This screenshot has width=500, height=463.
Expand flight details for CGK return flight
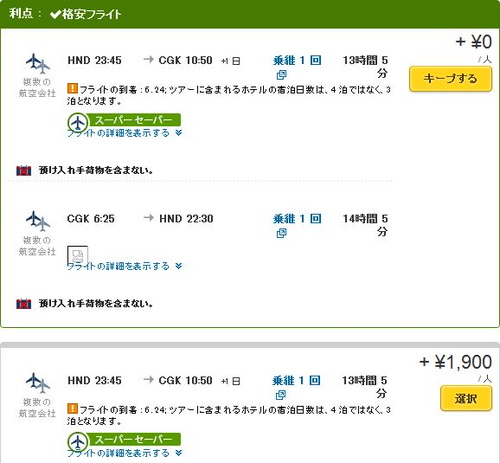(x=125, y=266)
